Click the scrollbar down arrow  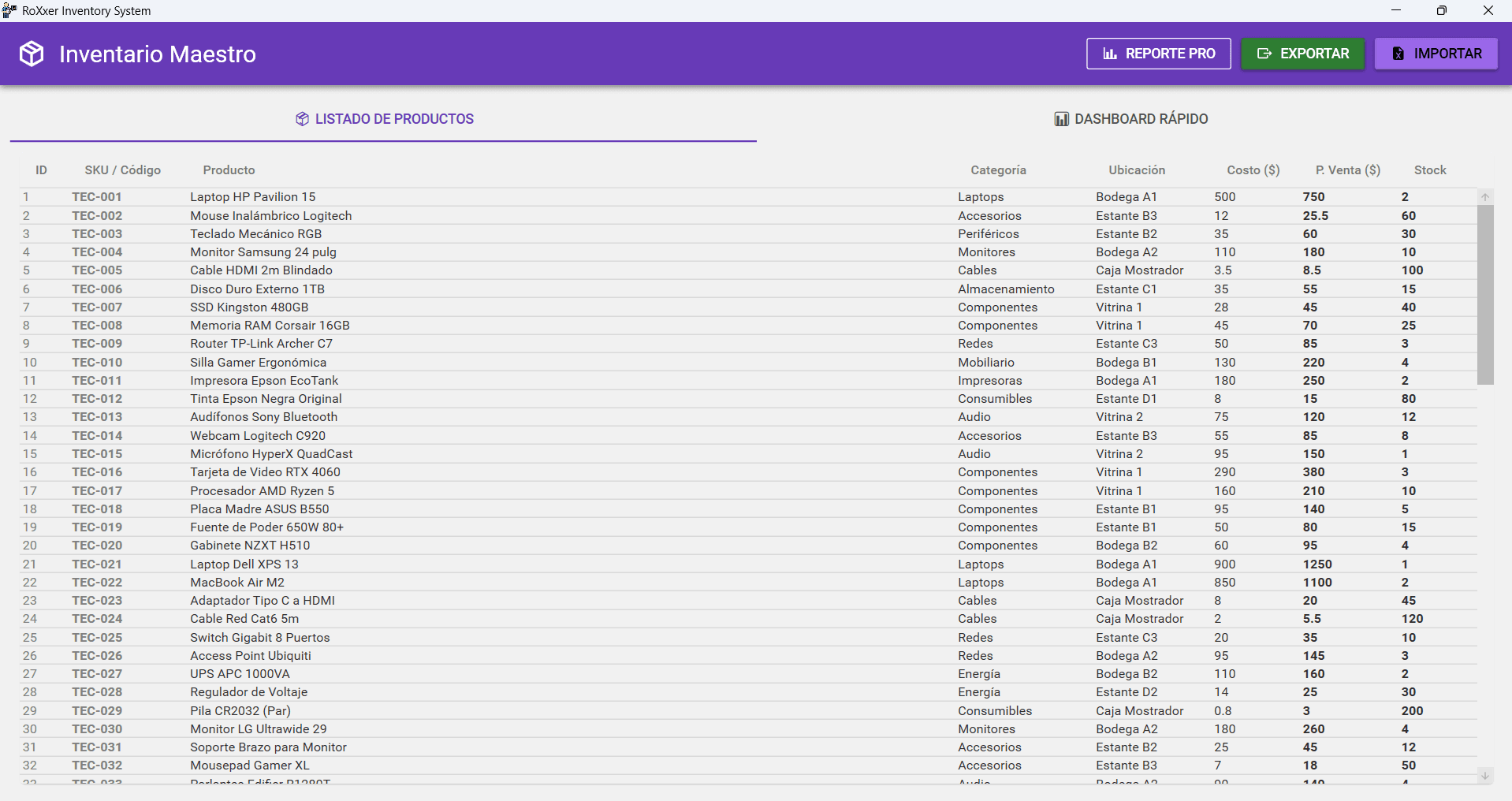pyautogui.click(x=1485, y=776)
